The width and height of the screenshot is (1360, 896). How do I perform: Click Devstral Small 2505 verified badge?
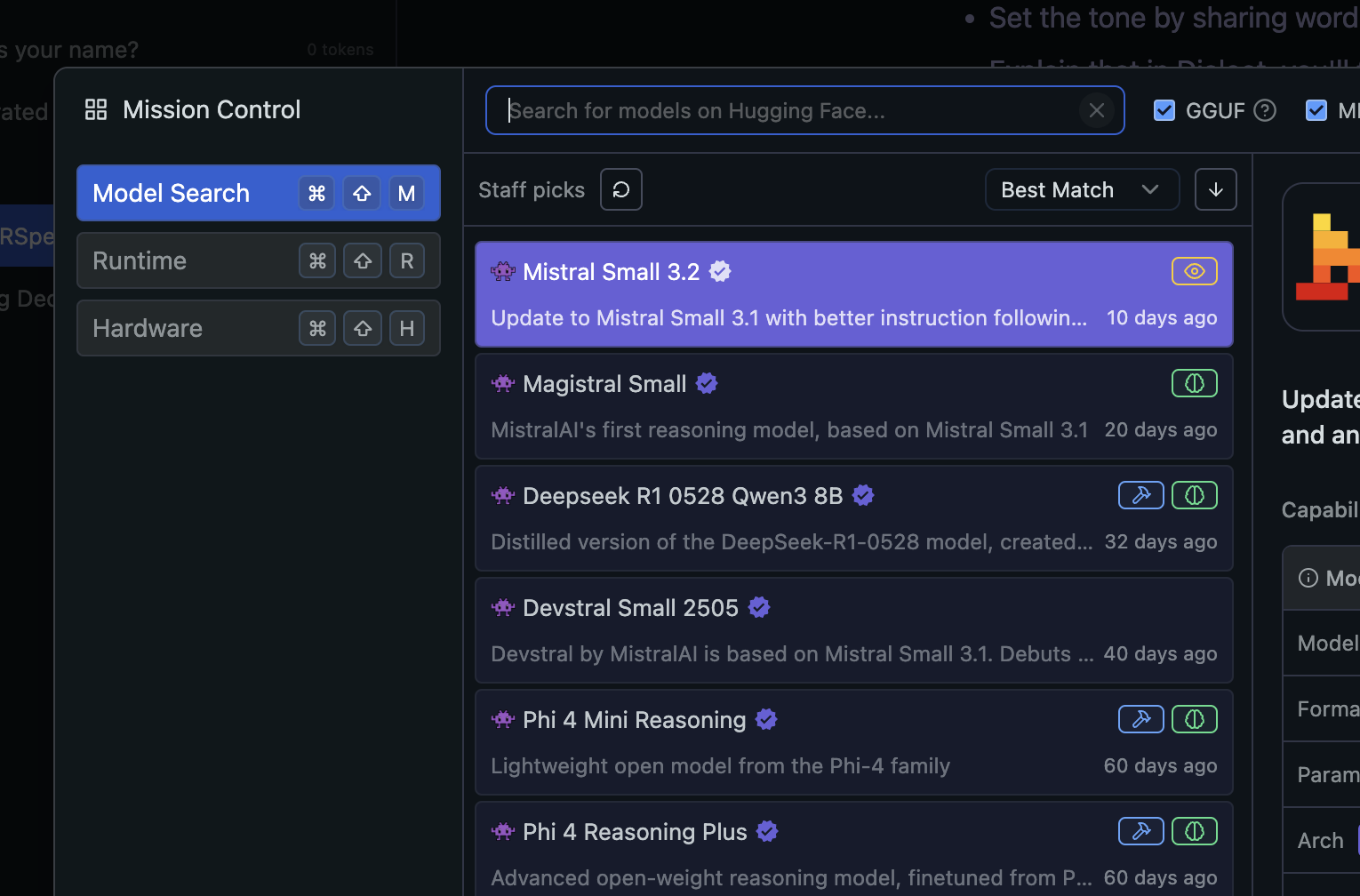tap(759, 607)
